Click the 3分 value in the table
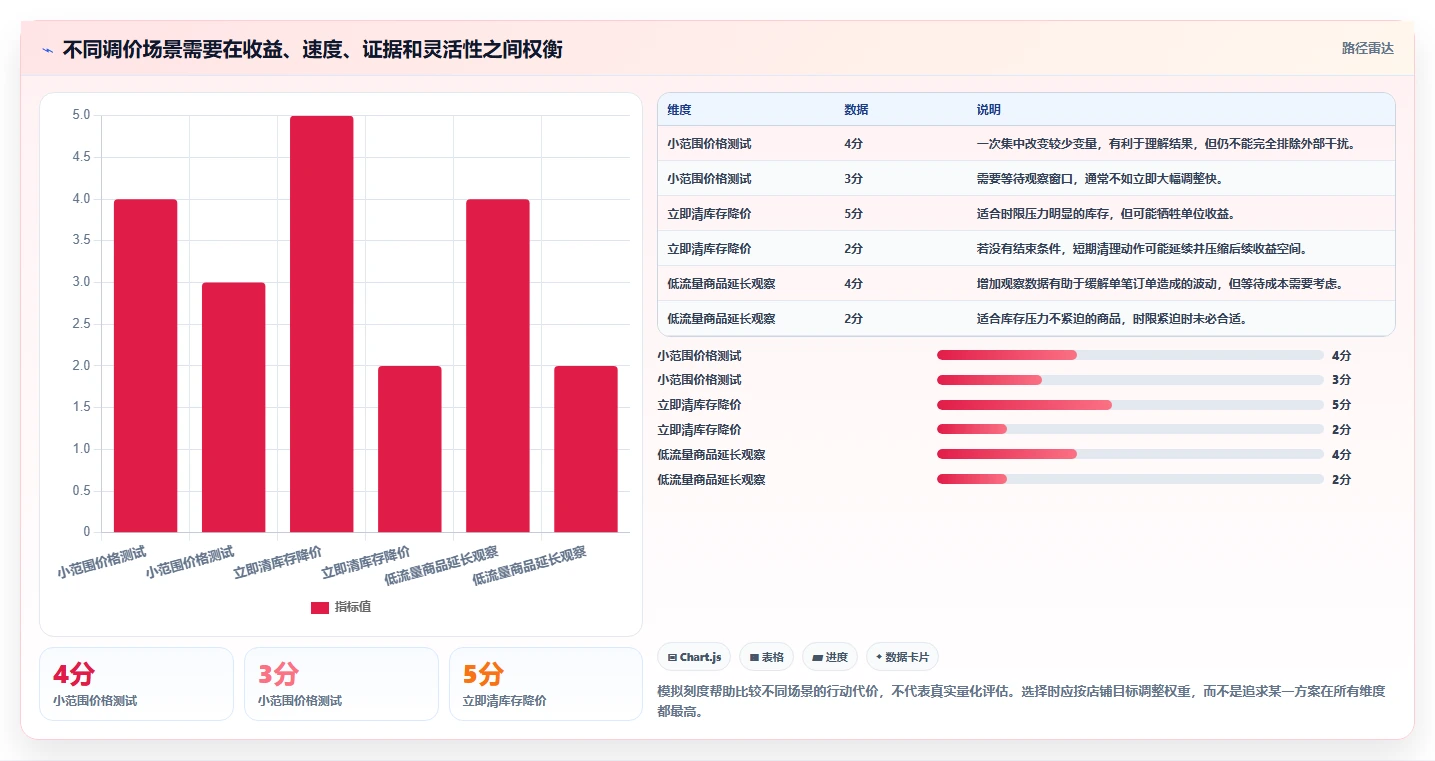This screenshot has width=1435, height=761. click(853, 179)
